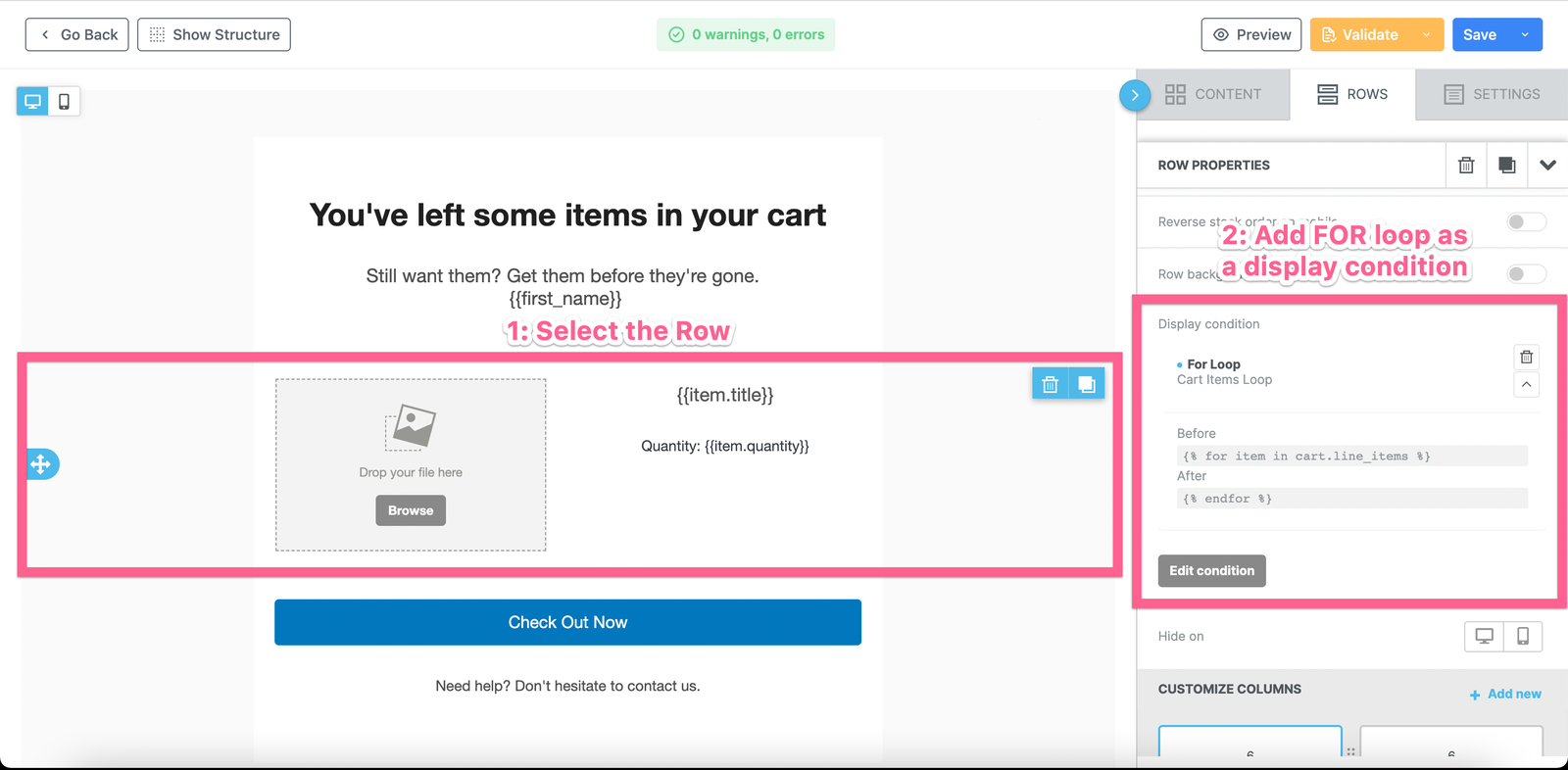1568x770 pixels.
Task: Remove the For Loop display condition
Action: [1526, 357]
